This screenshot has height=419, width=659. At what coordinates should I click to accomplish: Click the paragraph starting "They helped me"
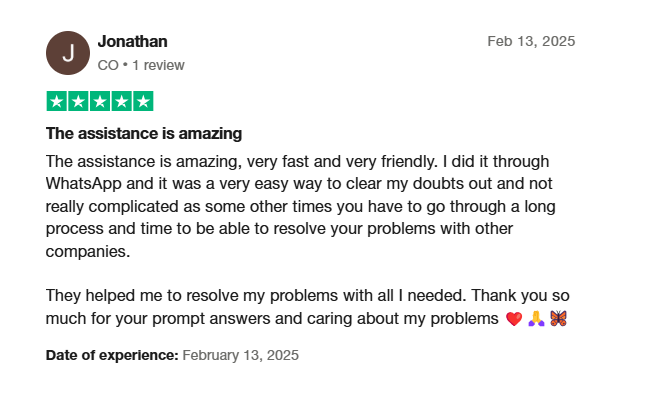tap(308, 307)
